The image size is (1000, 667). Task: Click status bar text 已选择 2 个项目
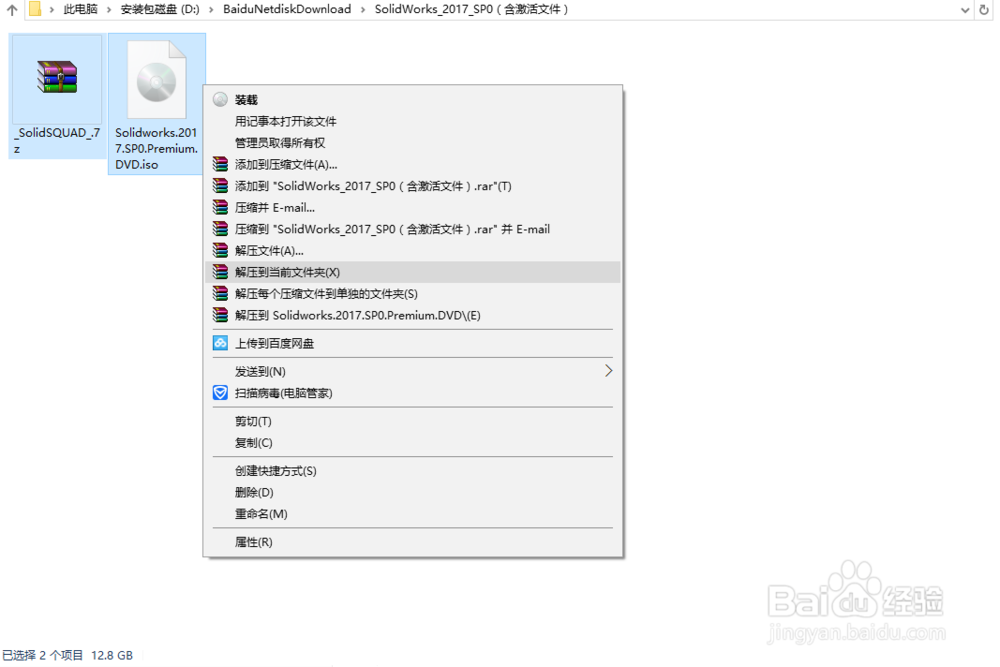(43, 656)
